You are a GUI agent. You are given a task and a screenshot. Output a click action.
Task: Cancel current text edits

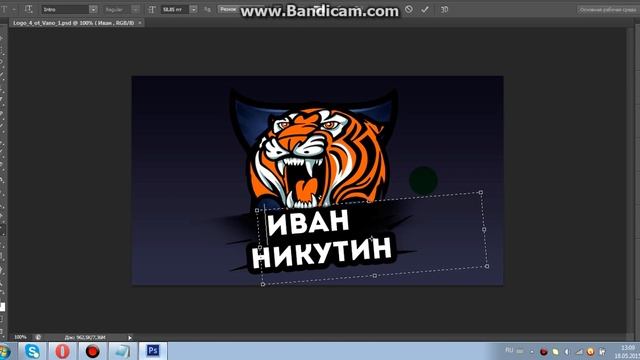pyautogui.click(x=409, y=9)
